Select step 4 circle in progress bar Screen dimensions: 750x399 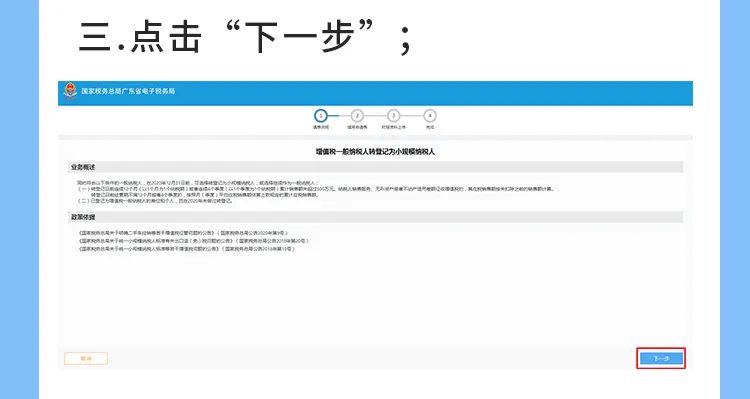click(430, 116)
